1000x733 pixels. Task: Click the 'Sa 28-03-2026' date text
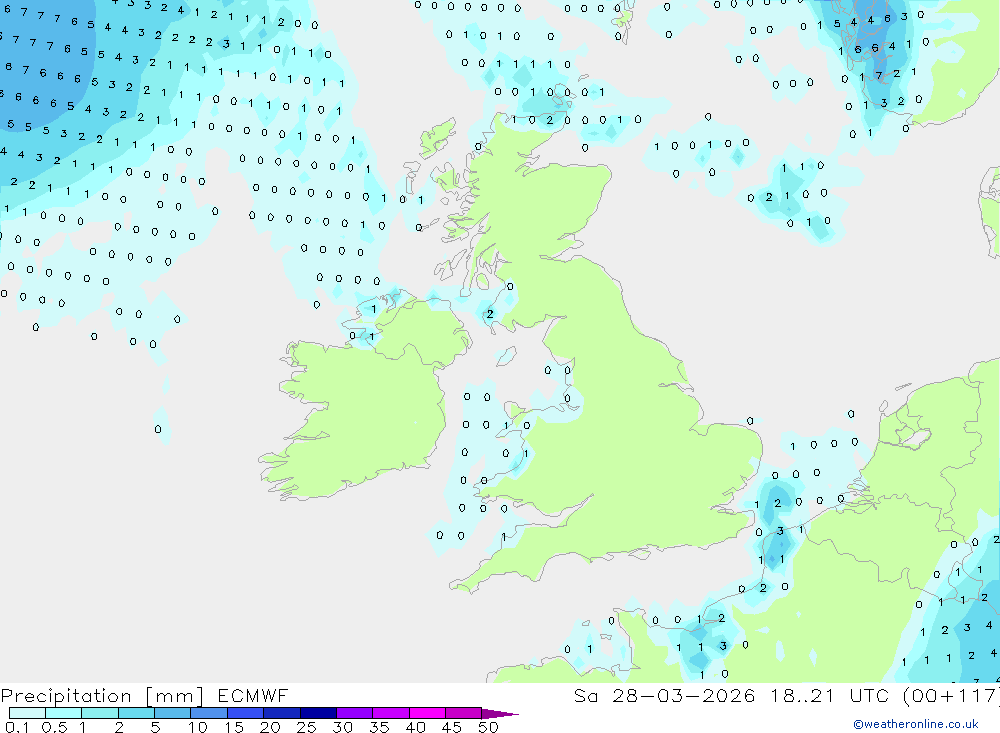point(664,695)
